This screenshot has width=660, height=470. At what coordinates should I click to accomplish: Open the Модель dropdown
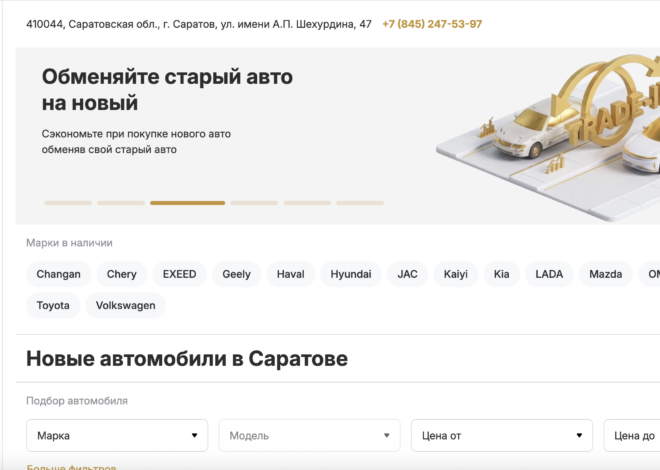[309, 435]
